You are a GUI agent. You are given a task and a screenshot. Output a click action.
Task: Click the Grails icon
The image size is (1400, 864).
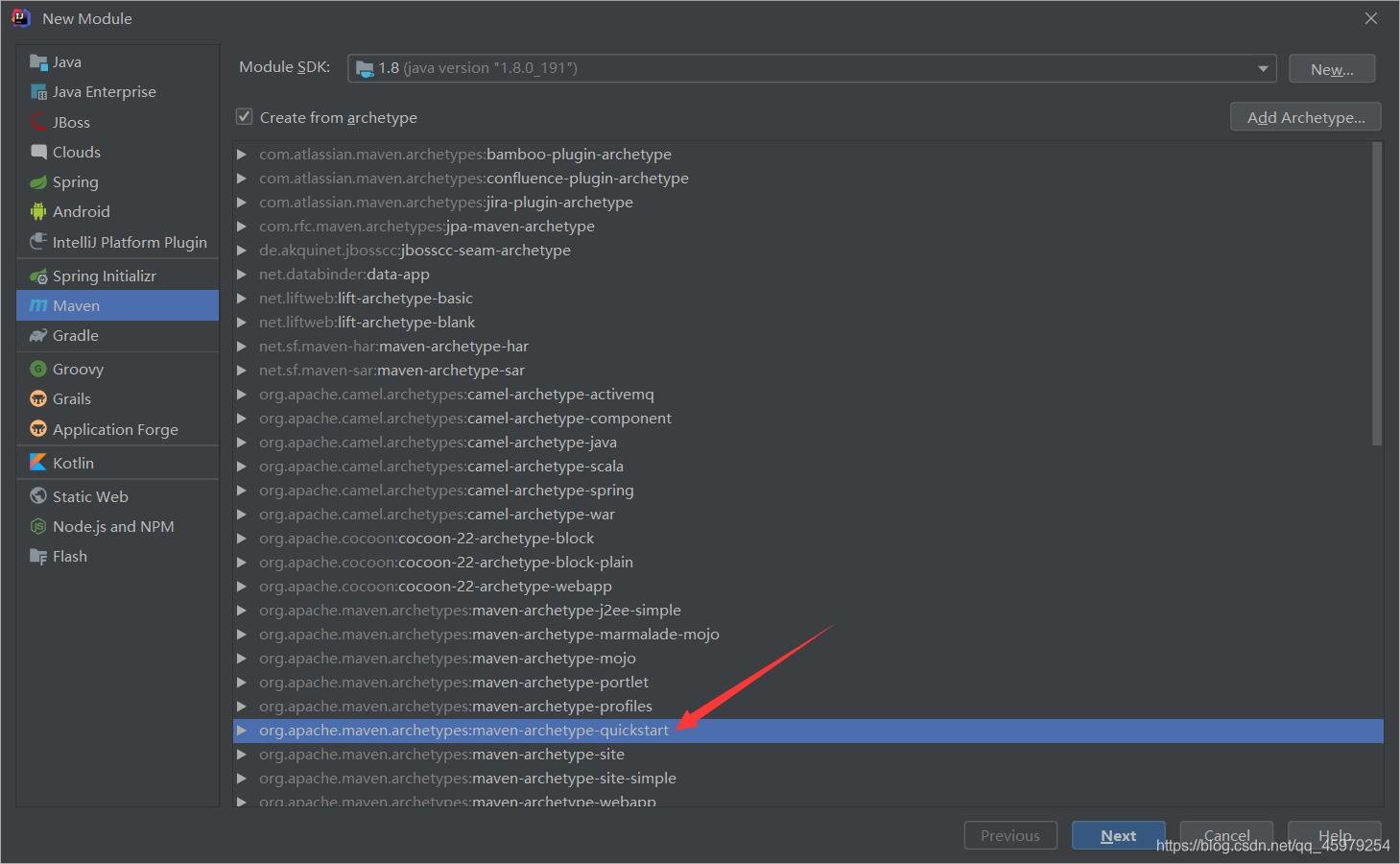click(38, 398)
